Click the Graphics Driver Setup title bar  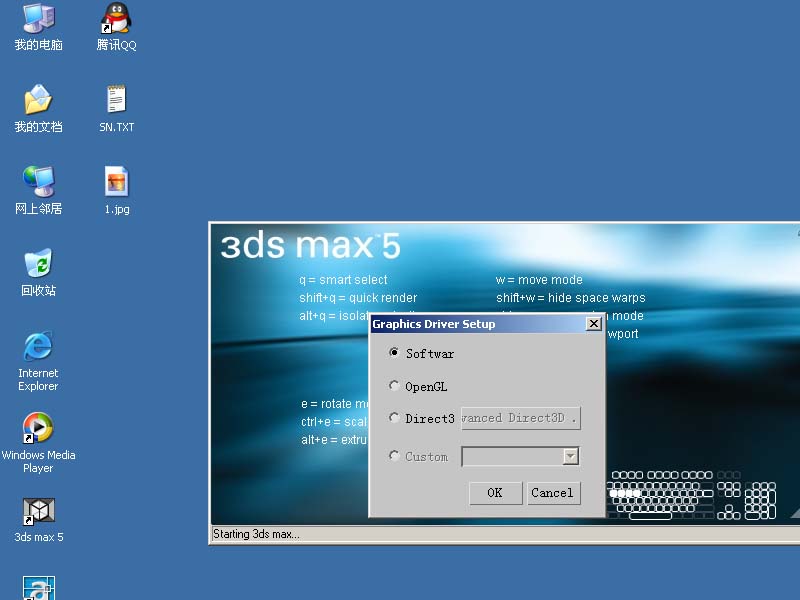[478, 324]
